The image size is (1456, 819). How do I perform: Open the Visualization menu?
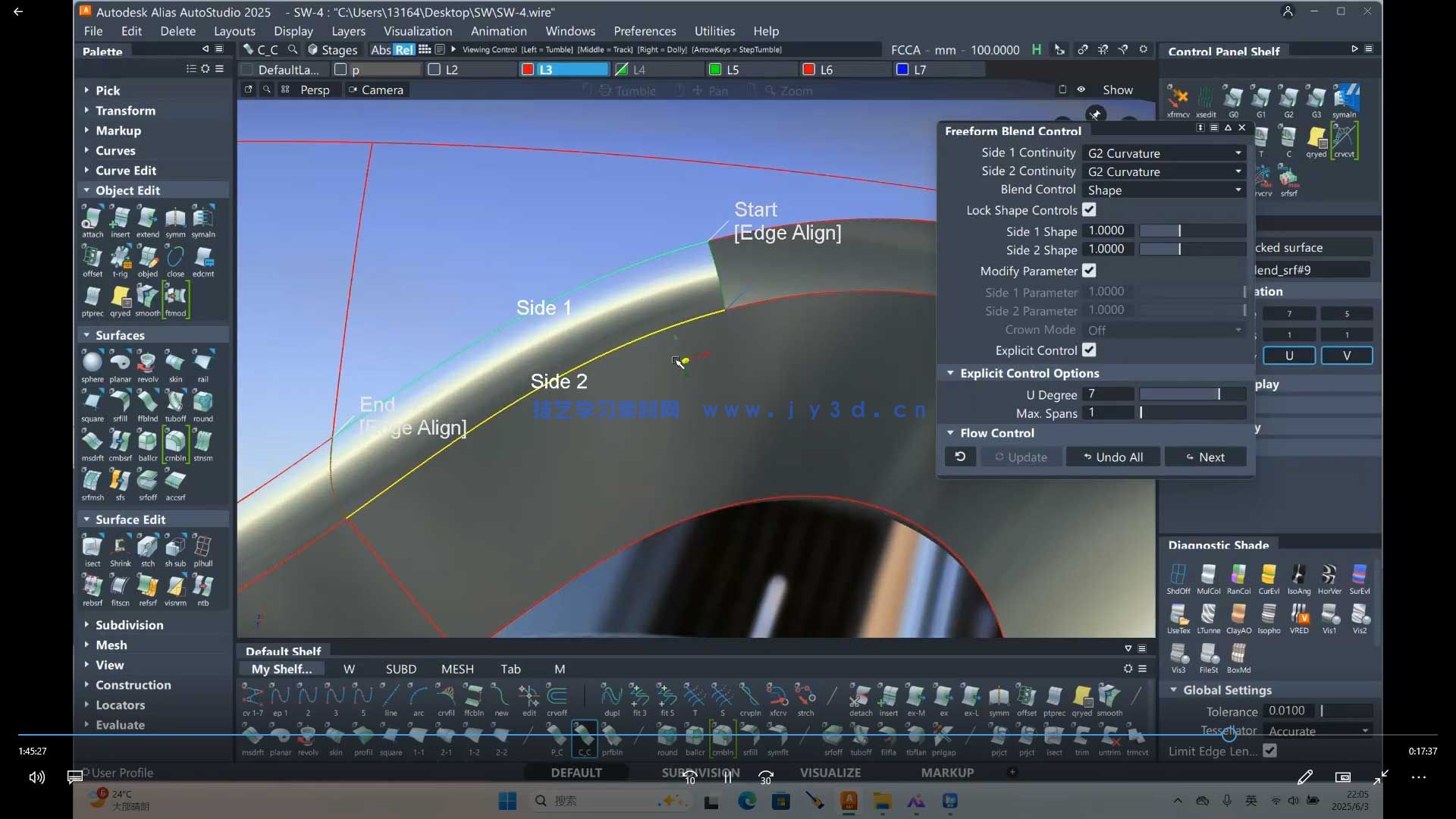[x=417, y=31]
